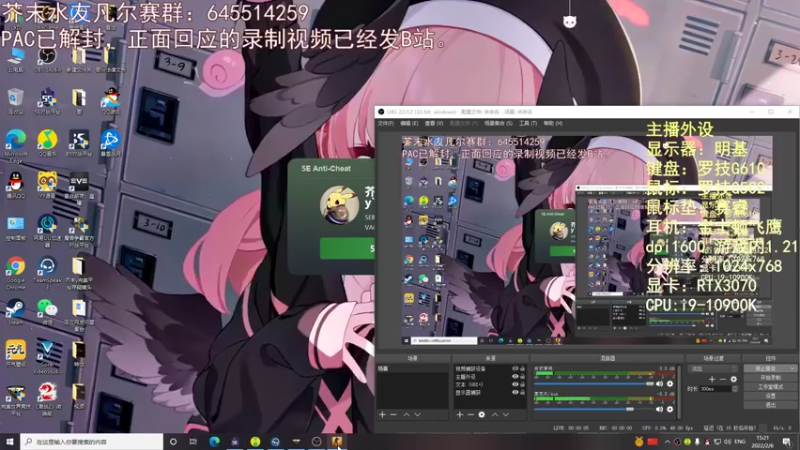800x450 pixels.
Task: Open Help menu in OBS
Action: click(553, 123)
